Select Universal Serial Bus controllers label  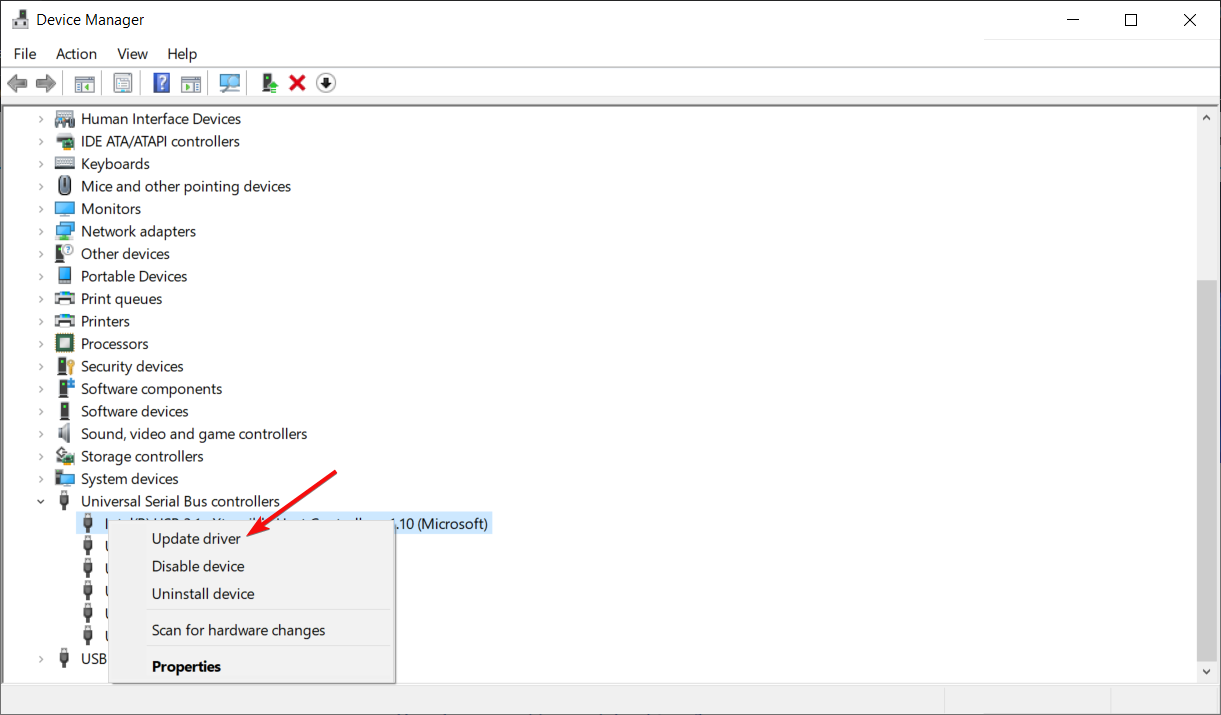[x=180, y=501]
